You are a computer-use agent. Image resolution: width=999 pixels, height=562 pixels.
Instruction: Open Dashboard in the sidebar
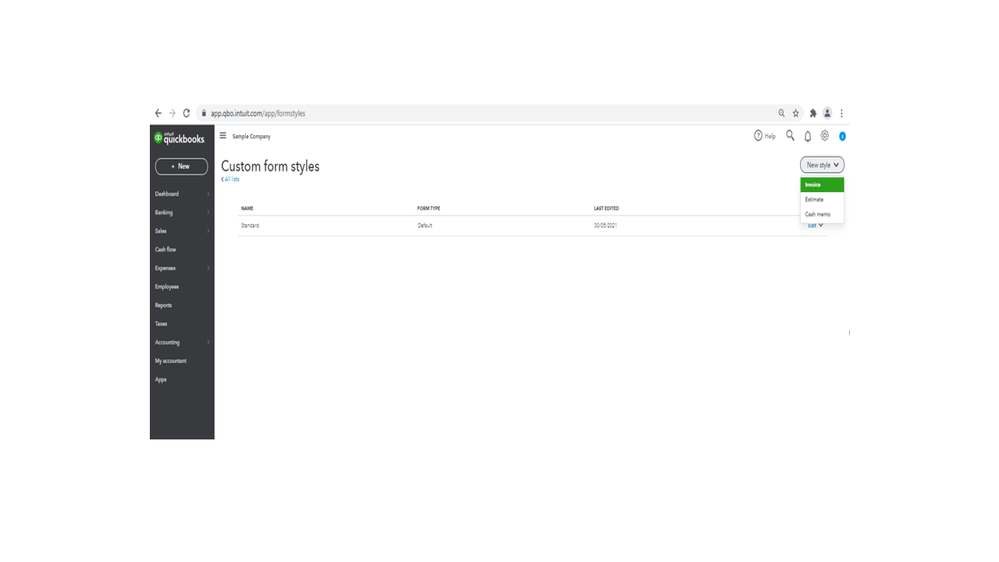[x=167, y=194]
